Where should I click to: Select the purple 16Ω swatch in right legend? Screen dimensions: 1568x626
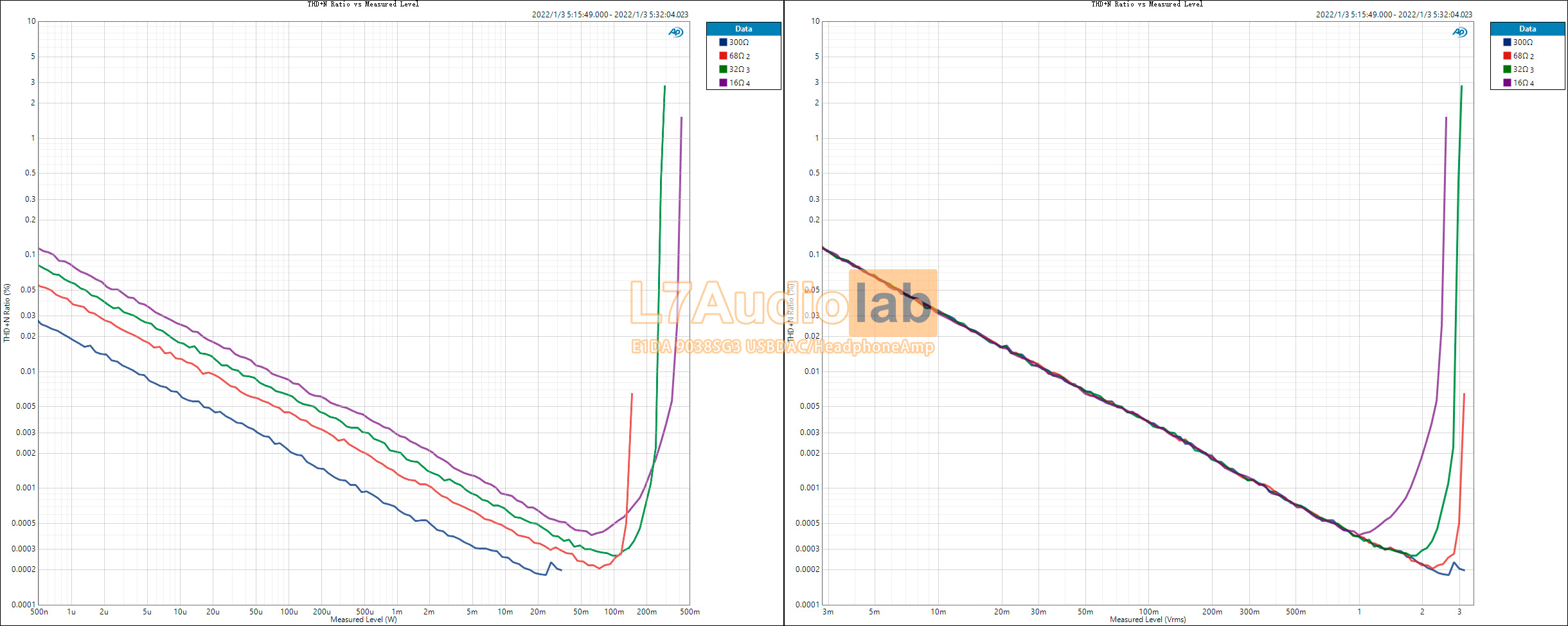point(1507,83)
